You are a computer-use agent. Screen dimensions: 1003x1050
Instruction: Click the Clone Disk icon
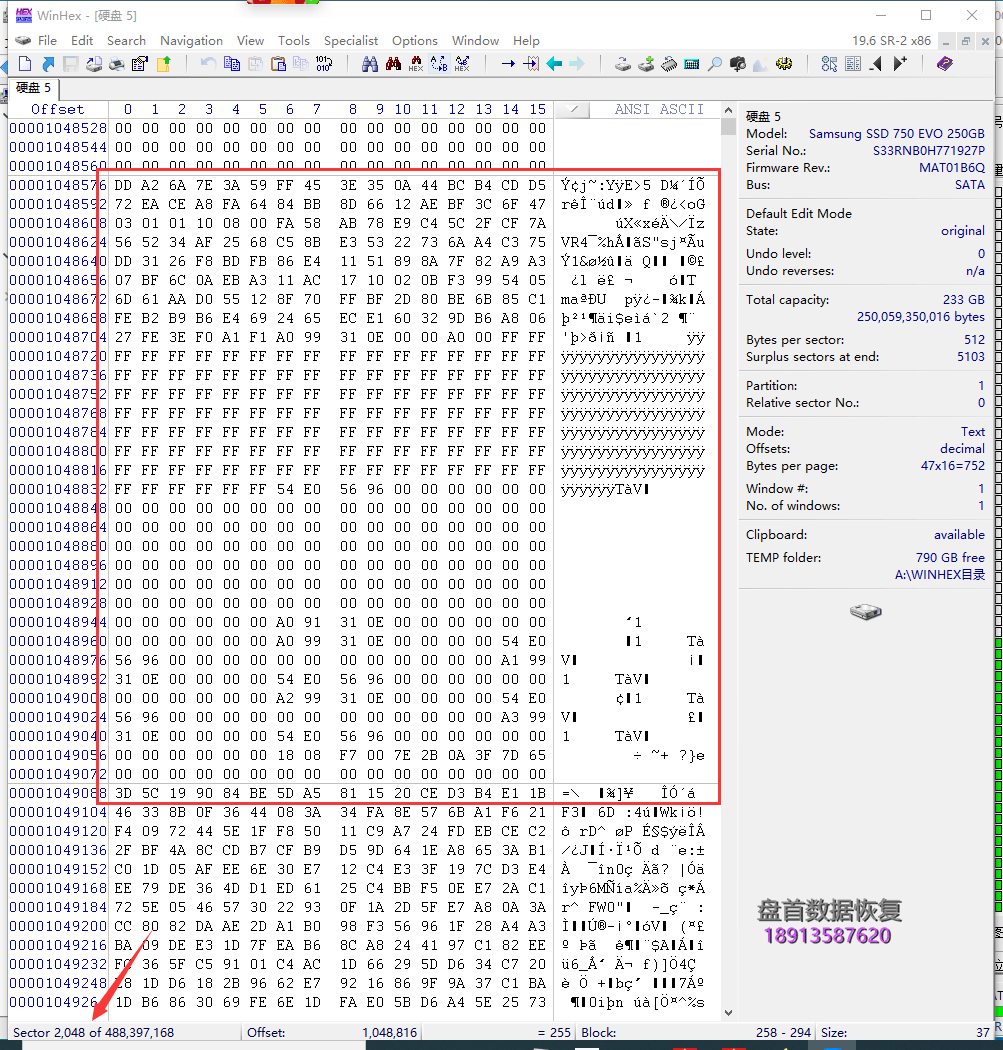(x=623, y=64)
